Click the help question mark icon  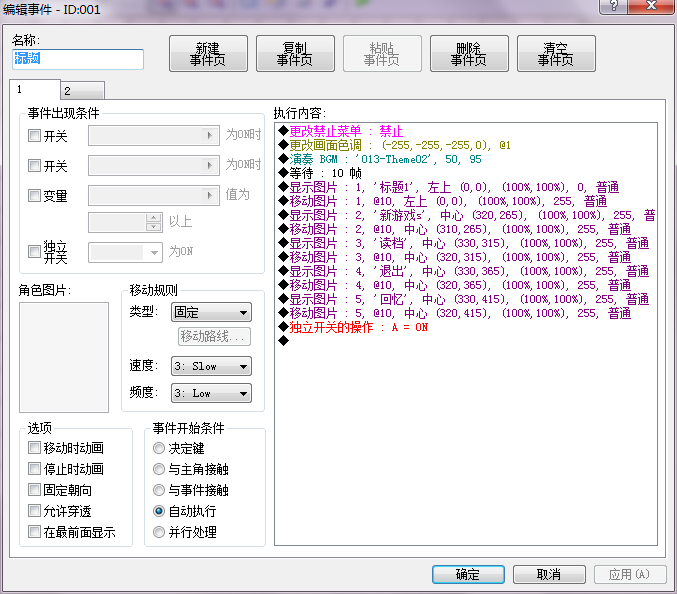click(614, 6)
